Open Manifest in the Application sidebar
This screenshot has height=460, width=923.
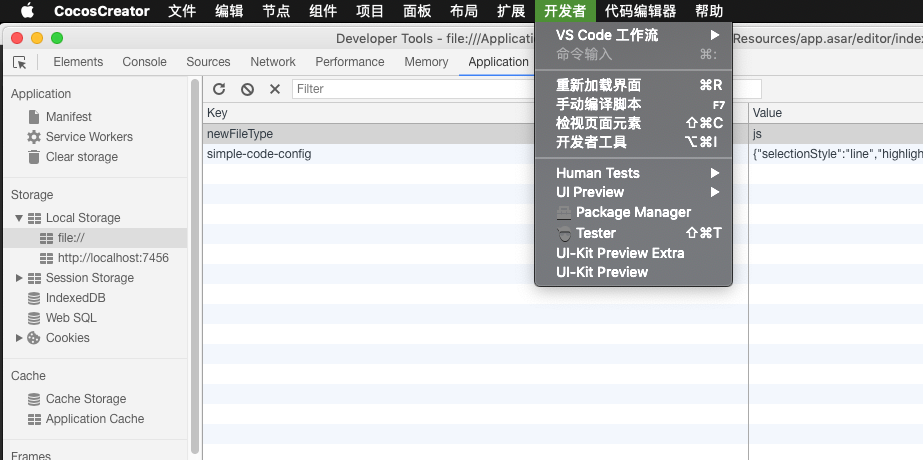coord(68,117)
